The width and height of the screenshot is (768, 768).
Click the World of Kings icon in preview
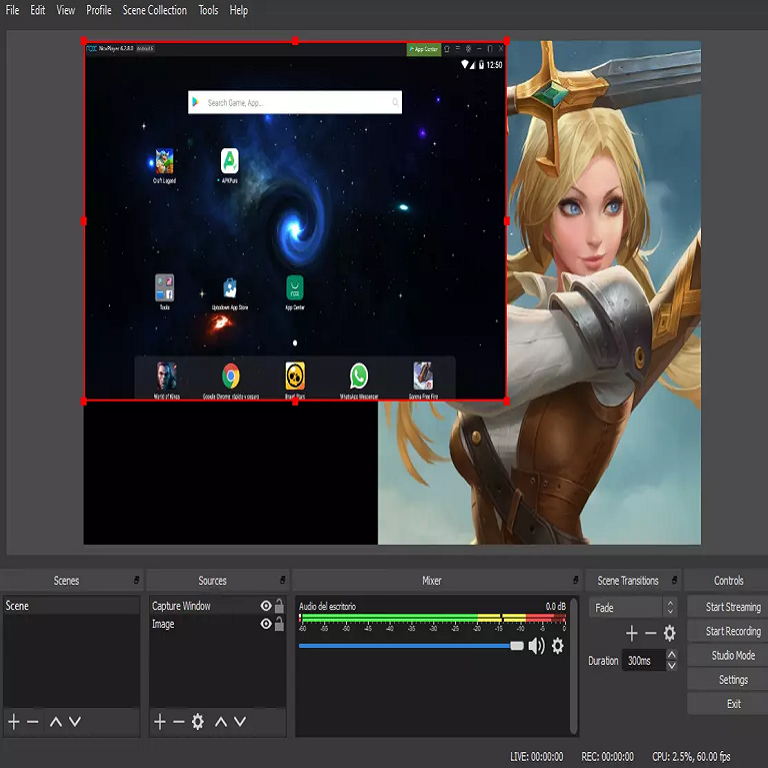(x=167, y=376)
